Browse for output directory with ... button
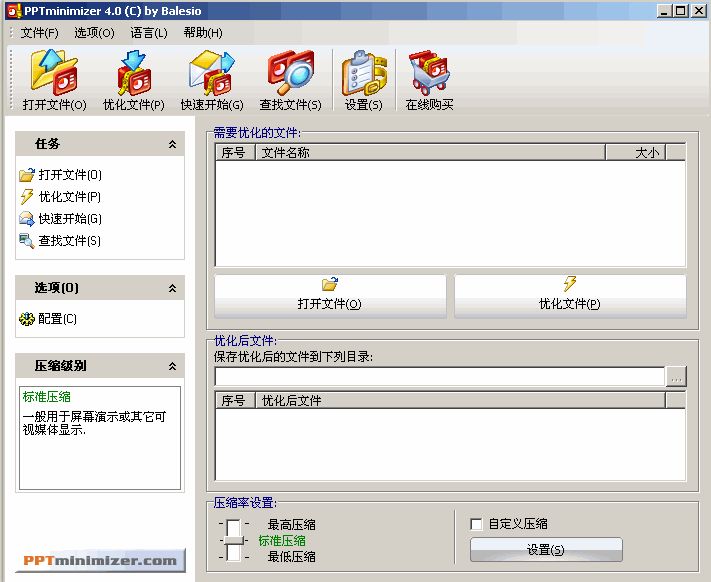This screenshot has width=711, height=582. pyautogui.click(x=676, y=377)
